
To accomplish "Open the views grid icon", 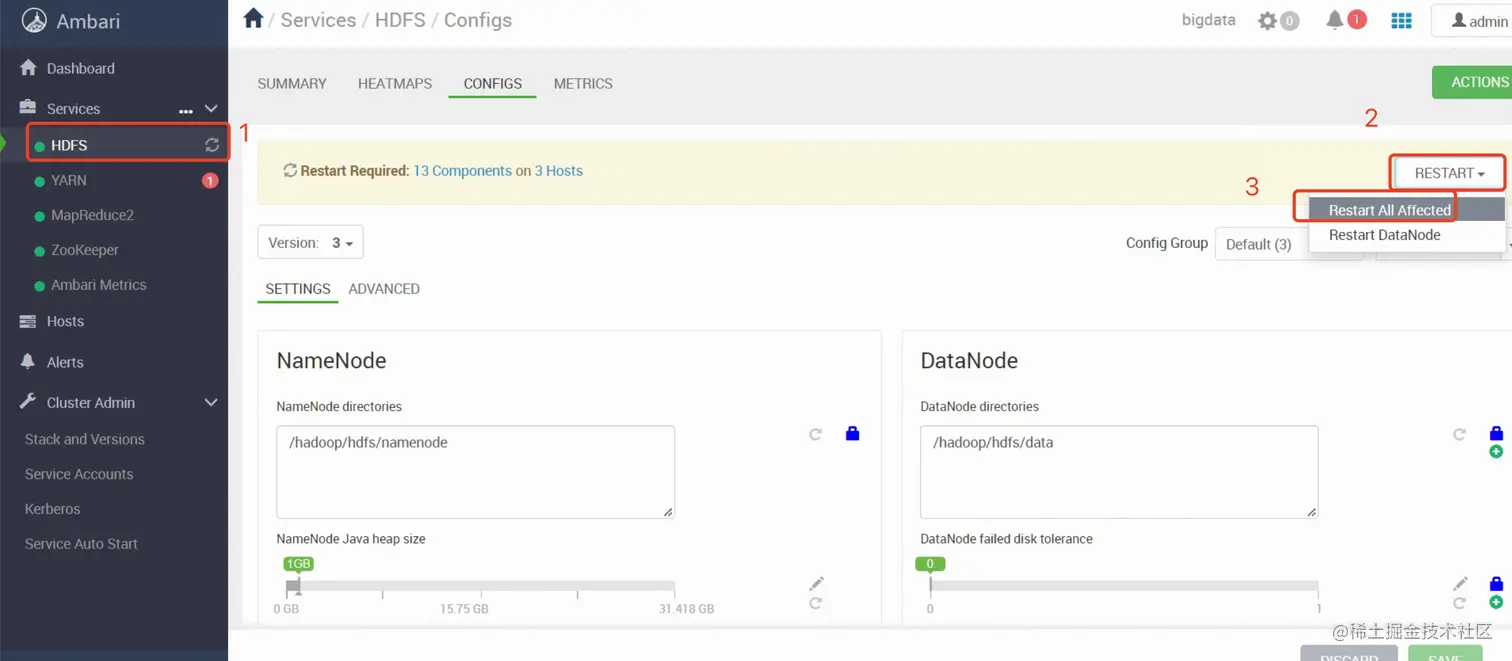I will coord(1401,20).
